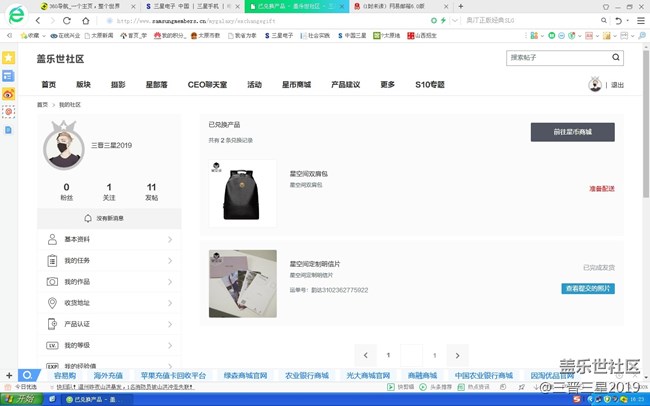Open 产品认证 sidebar item
650x406 pixels.
[109, 324]
